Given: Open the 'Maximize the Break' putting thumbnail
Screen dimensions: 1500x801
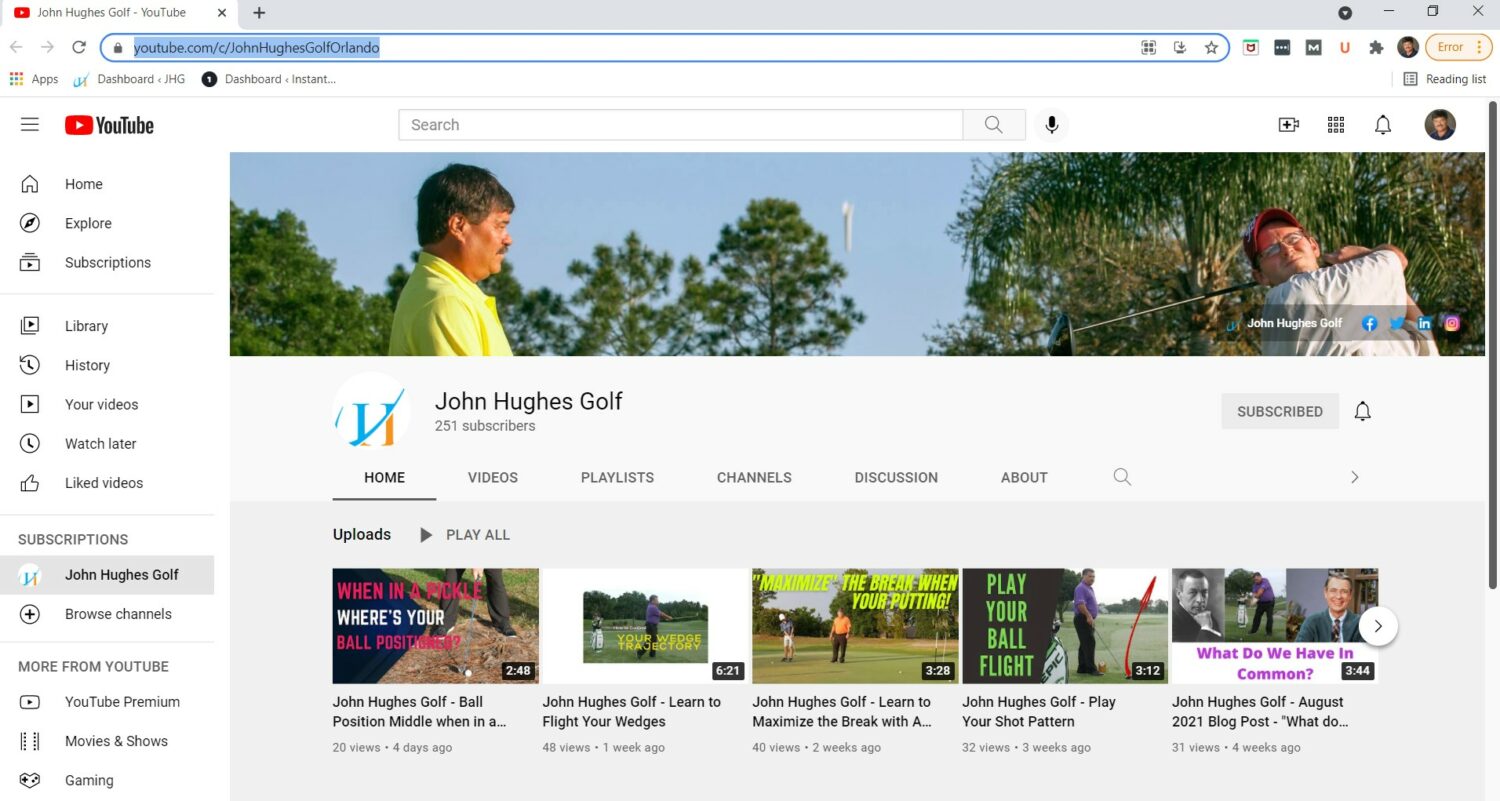Looking at the screenshot, I should (x=855, y=626).
